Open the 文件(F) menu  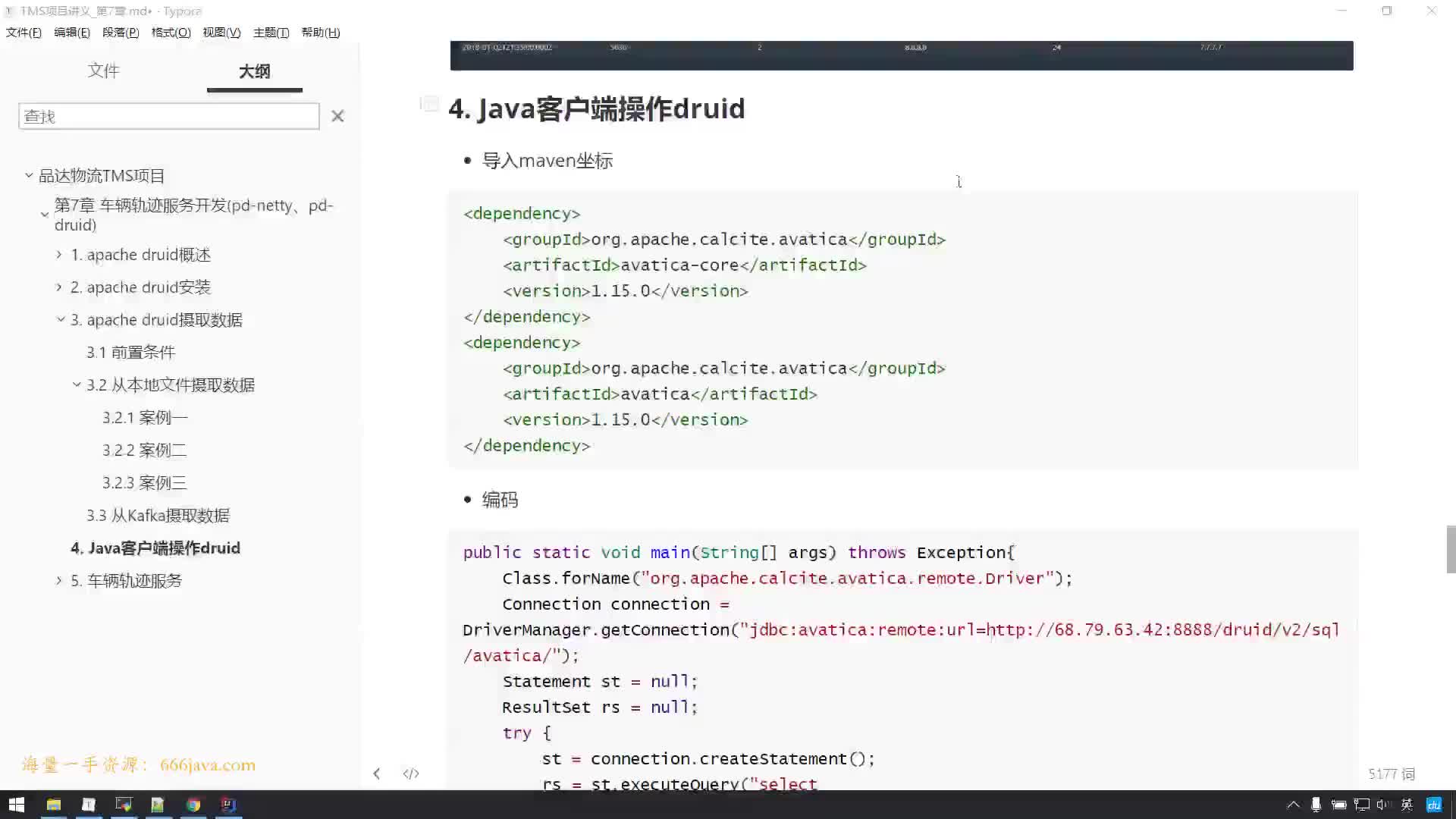[24, 33]
